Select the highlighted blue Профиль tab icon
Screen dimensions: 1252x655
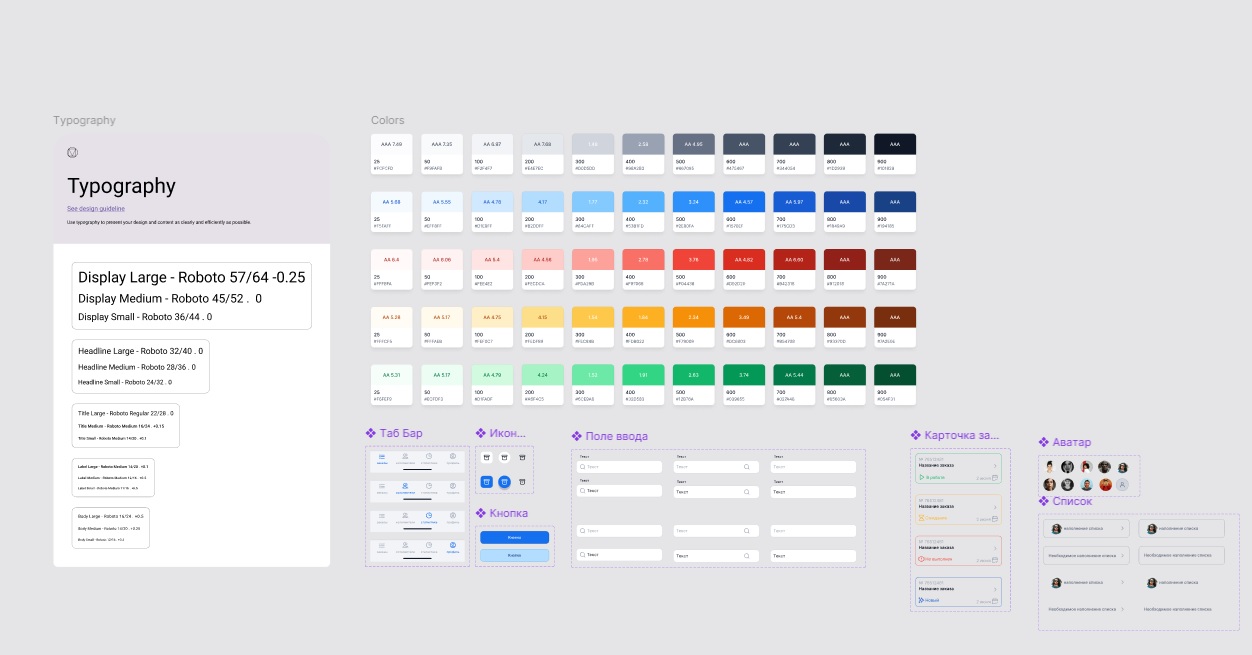click(453, 545)
